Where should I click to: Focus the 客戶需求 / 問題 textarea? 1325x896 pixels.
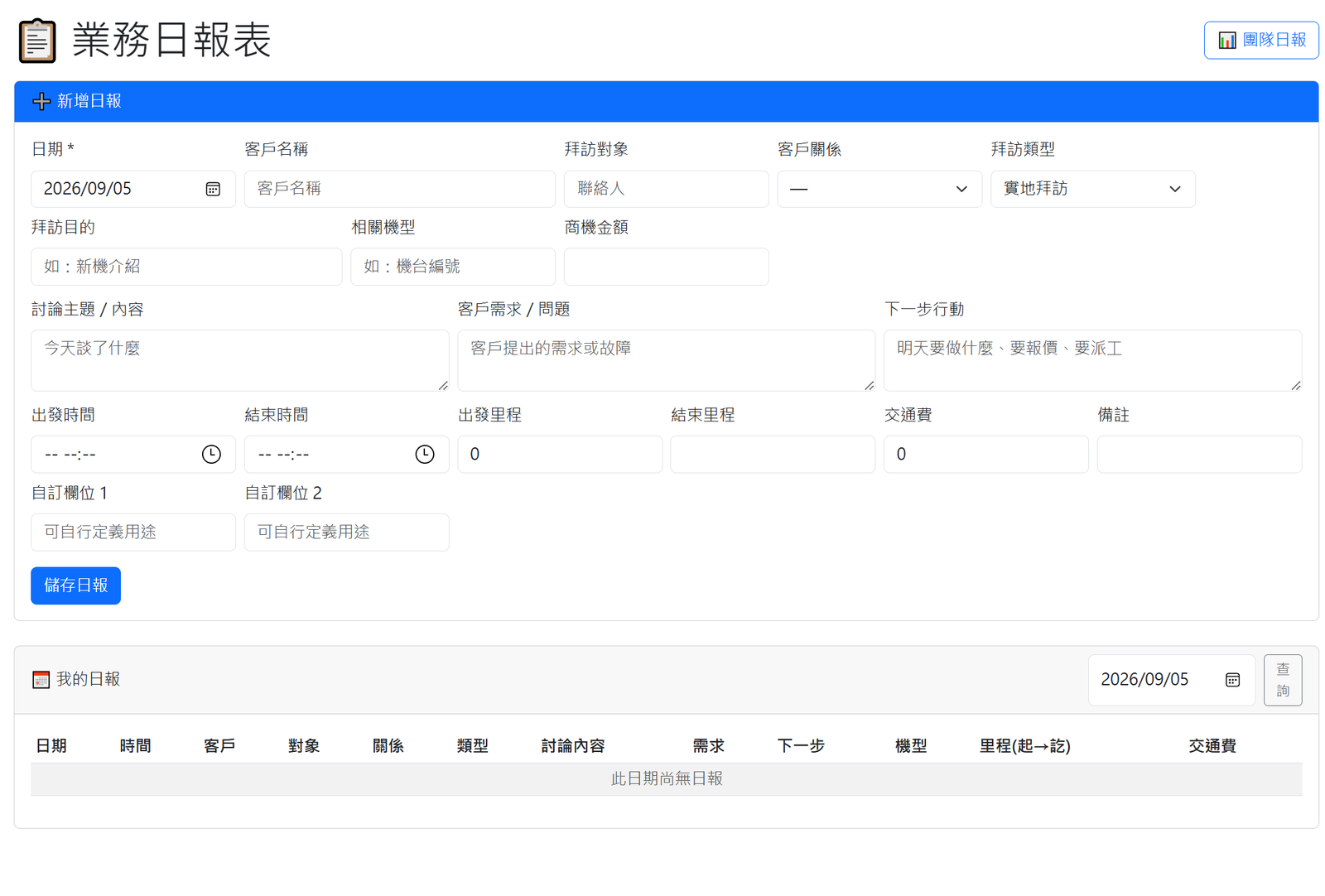[x=667, y=361]
